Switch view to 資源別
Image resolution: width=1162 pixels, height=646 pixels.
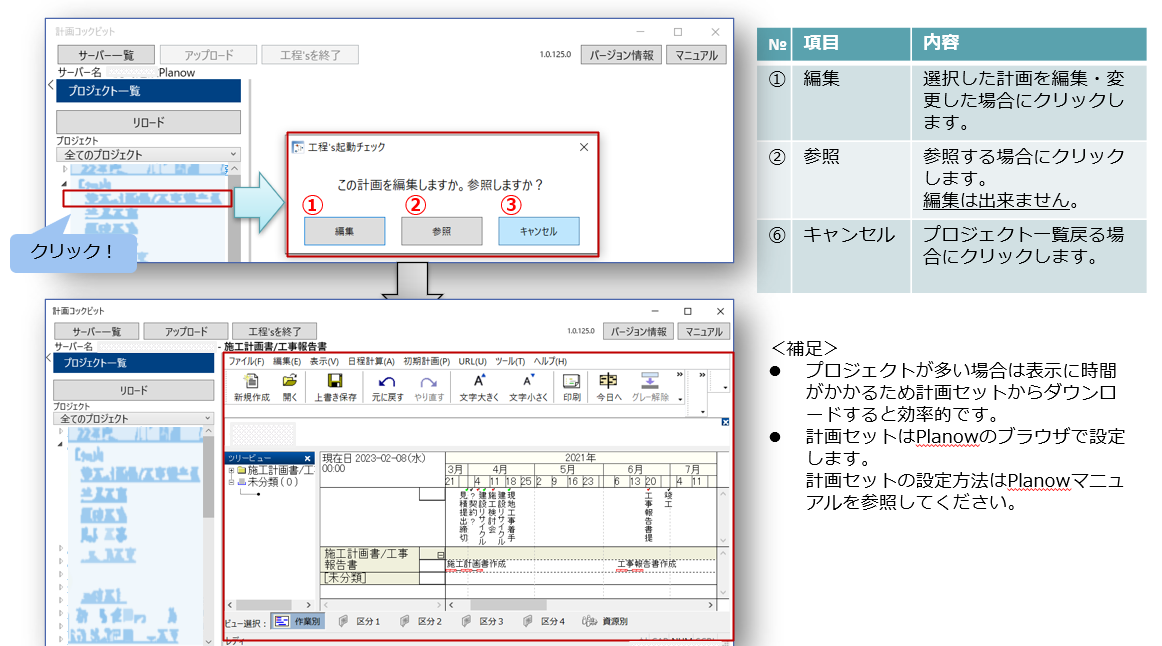(x=605, y=621)
